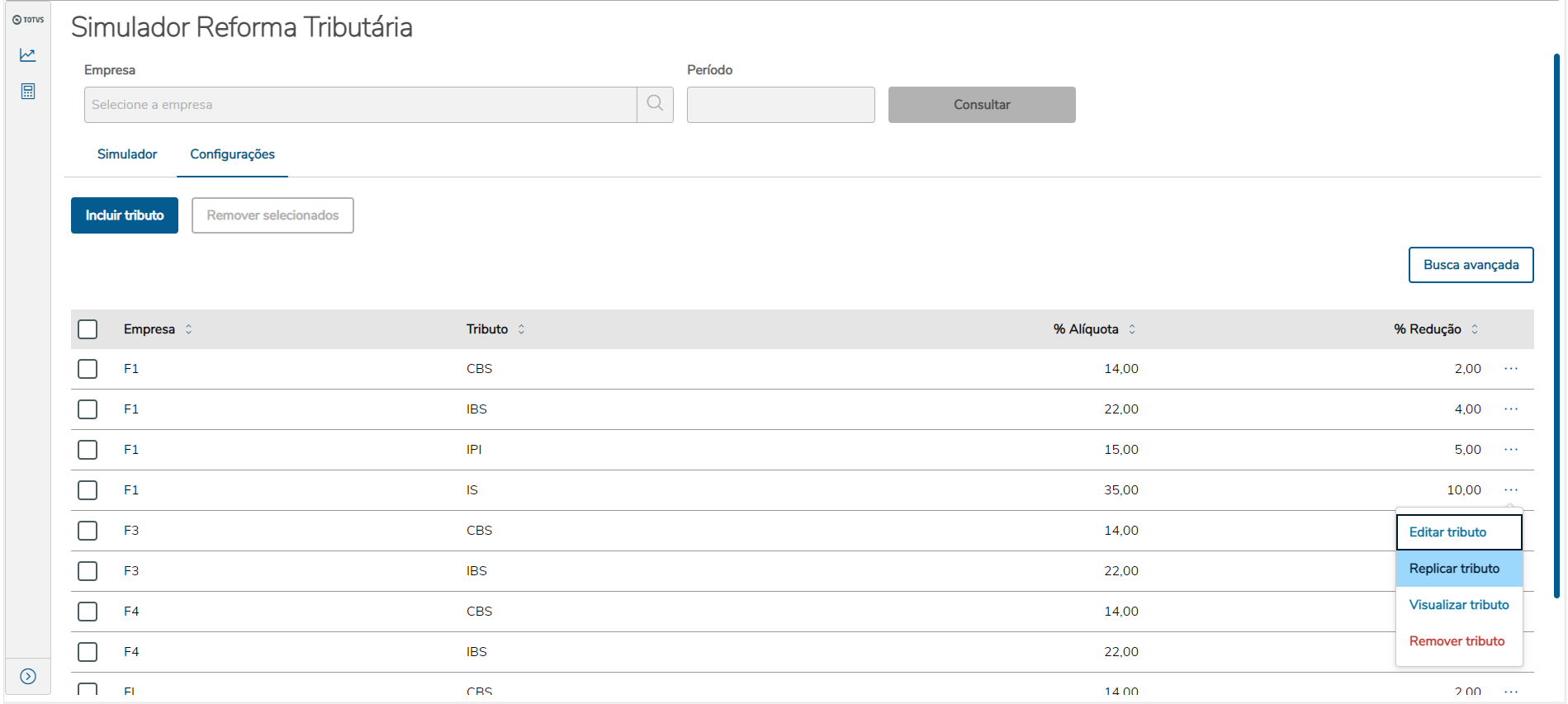1568x704 pixels.
Task: Click the TOTVS logo icon
Action: coord(28,20)
